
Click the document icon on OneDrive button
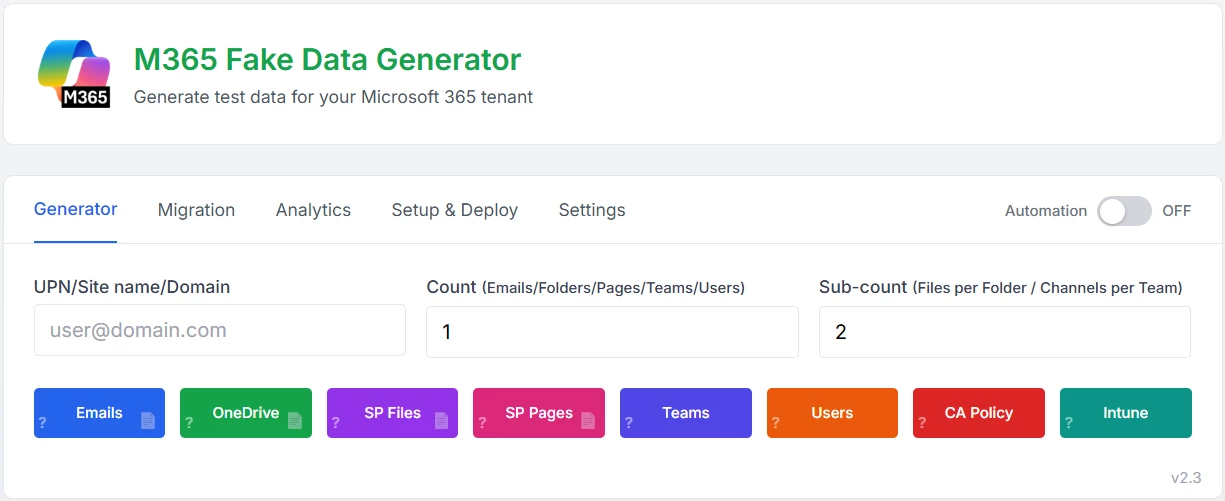point(295,421)
